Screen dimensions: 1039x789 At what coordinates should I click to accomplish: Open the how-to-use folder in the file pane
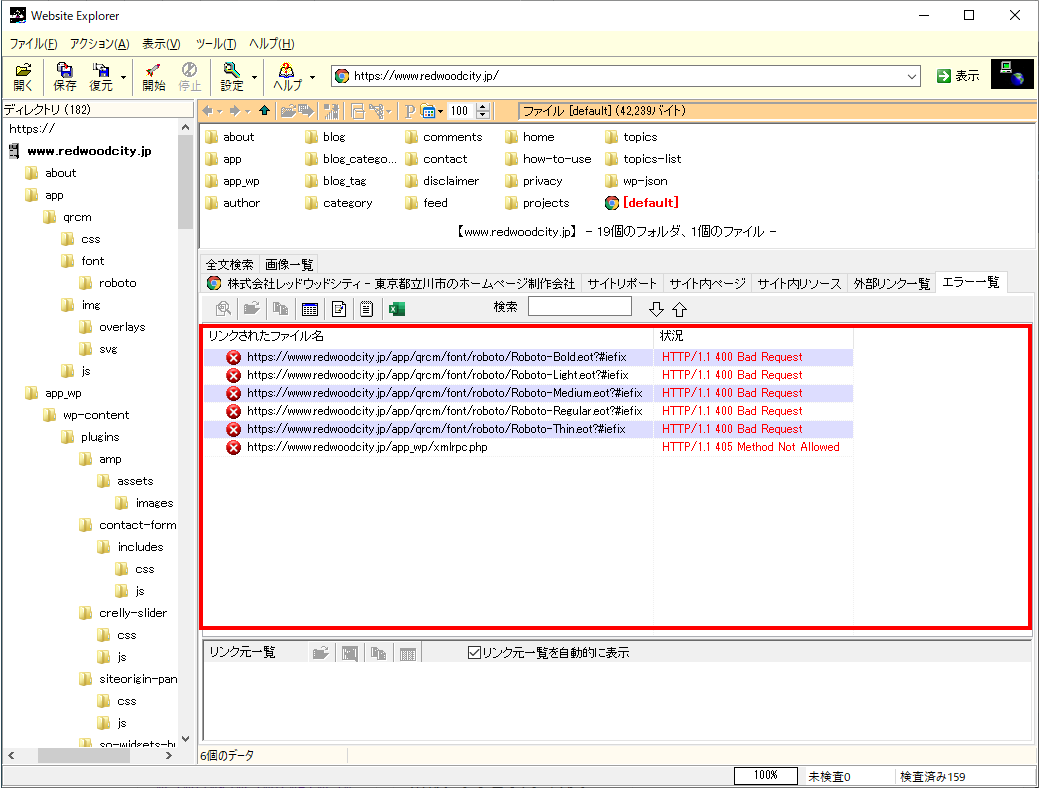tap(557, 159)
